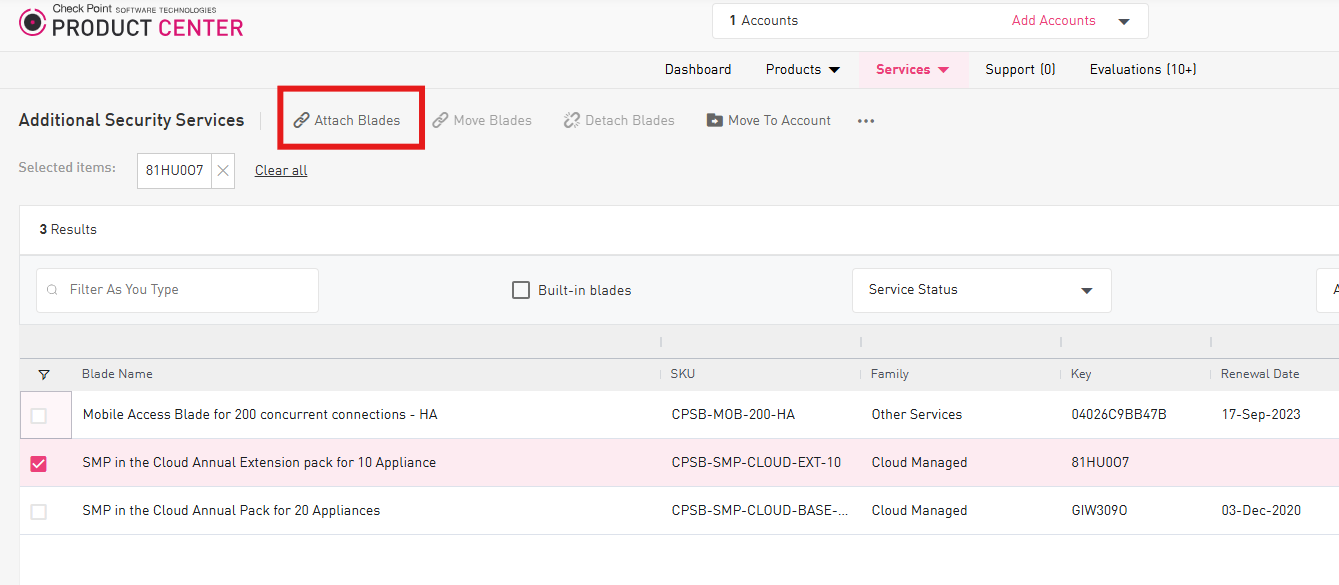Click the Detach Blades button
Screen dimensions: 1339x585
[x=619, y=121]
